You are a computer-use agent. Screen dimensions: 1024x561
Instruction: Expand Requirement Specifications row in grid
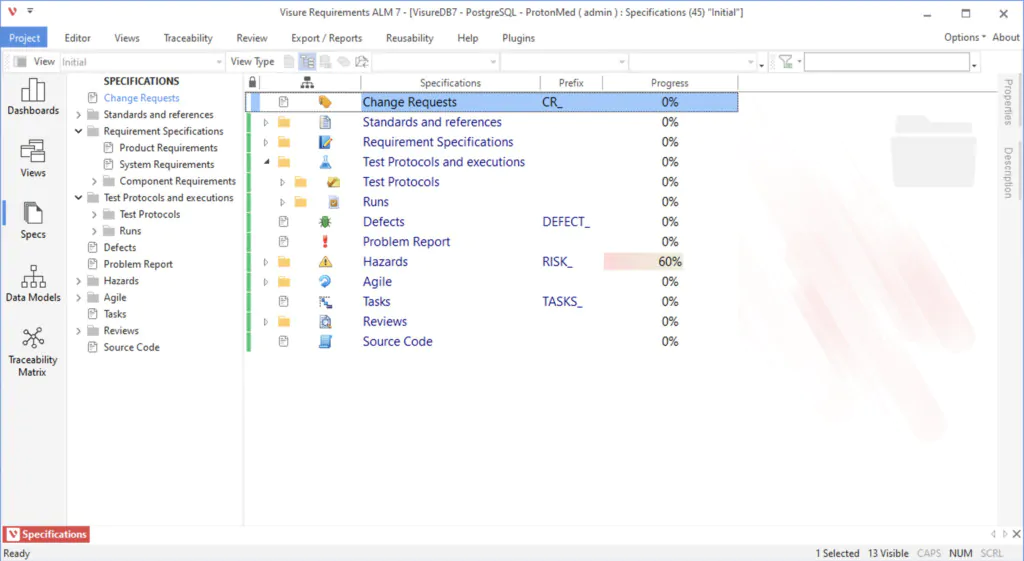[x=266, y=142]
